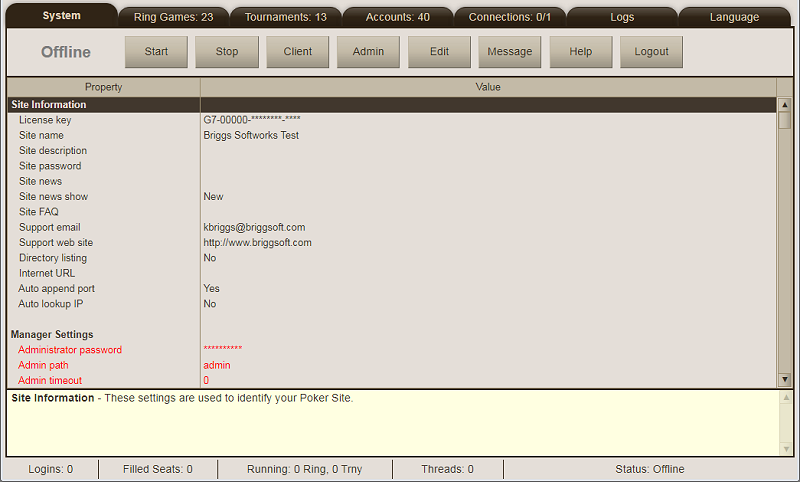Click the scroll down arrow of property list
This screenshot has width=800, height=482.
point(784,379)
